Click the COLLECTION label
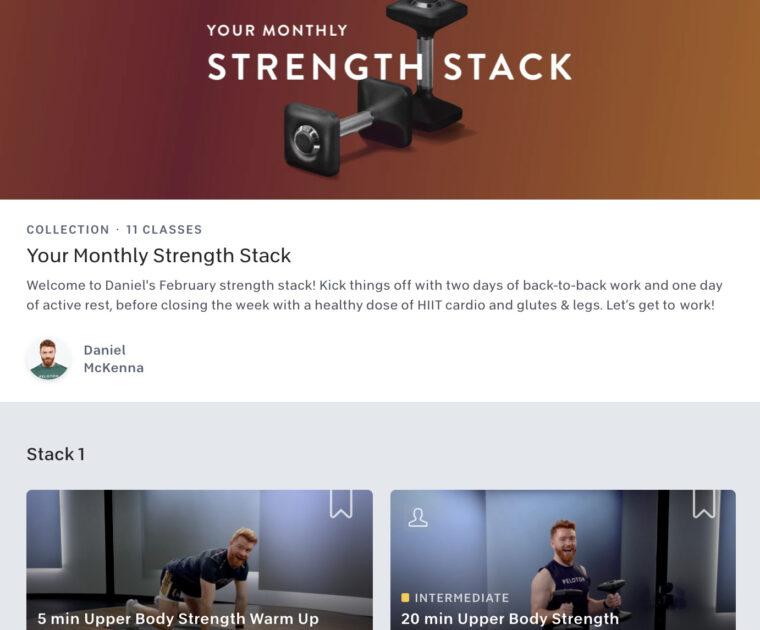760x630 pixels. tap(68, 230)
